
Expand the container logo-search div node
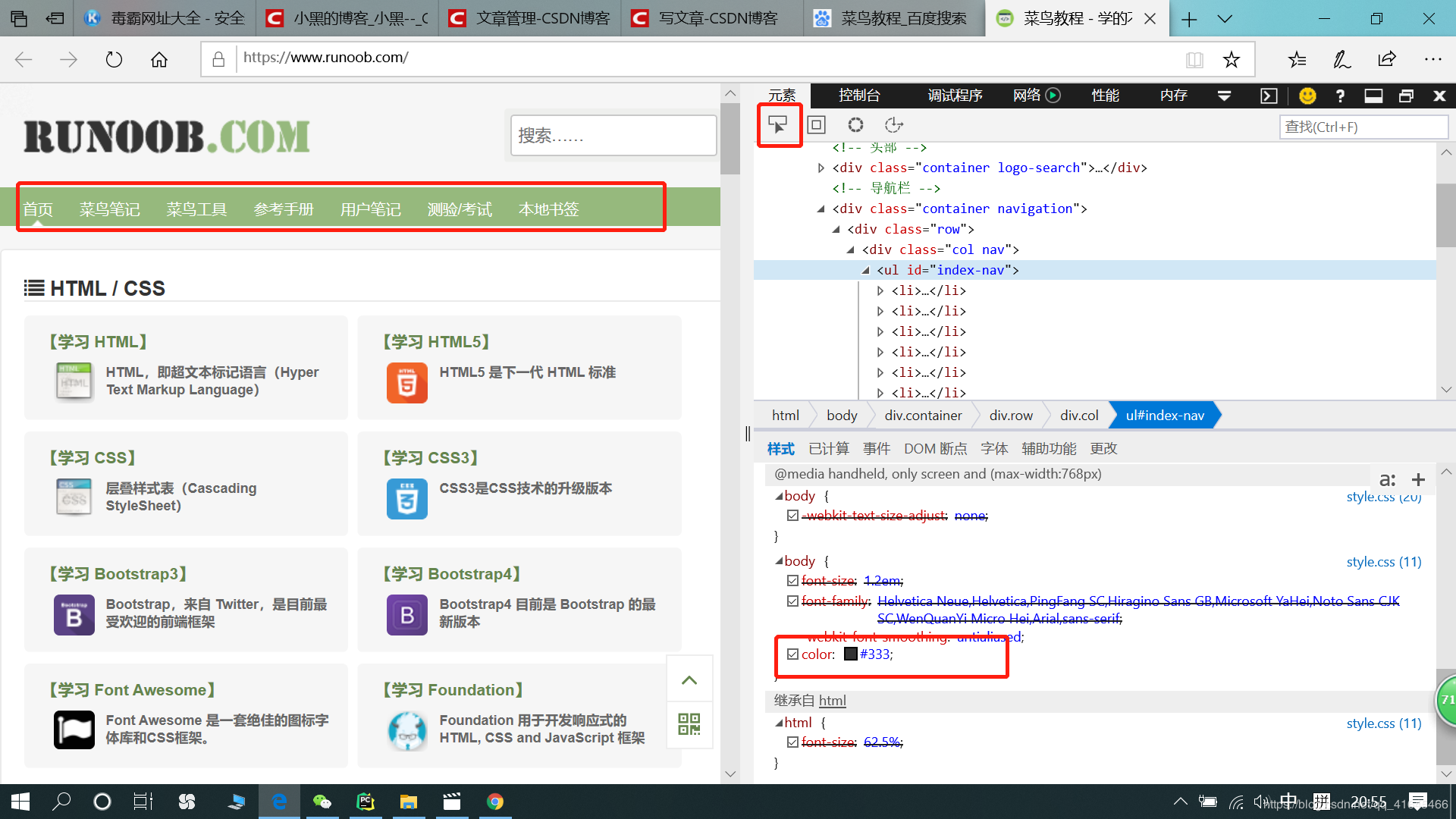[821, 168]
